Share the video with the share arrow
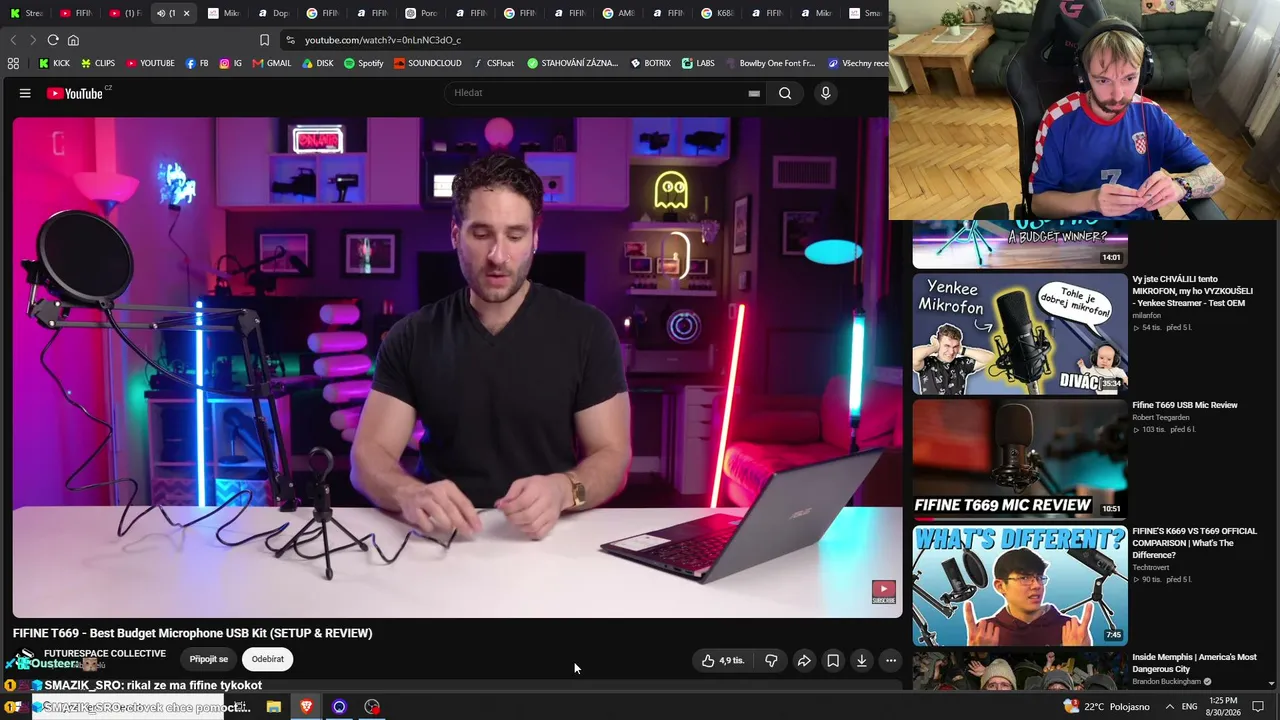Image resolution: width=1280 pixels, height=720 pixels. (804, 660)
